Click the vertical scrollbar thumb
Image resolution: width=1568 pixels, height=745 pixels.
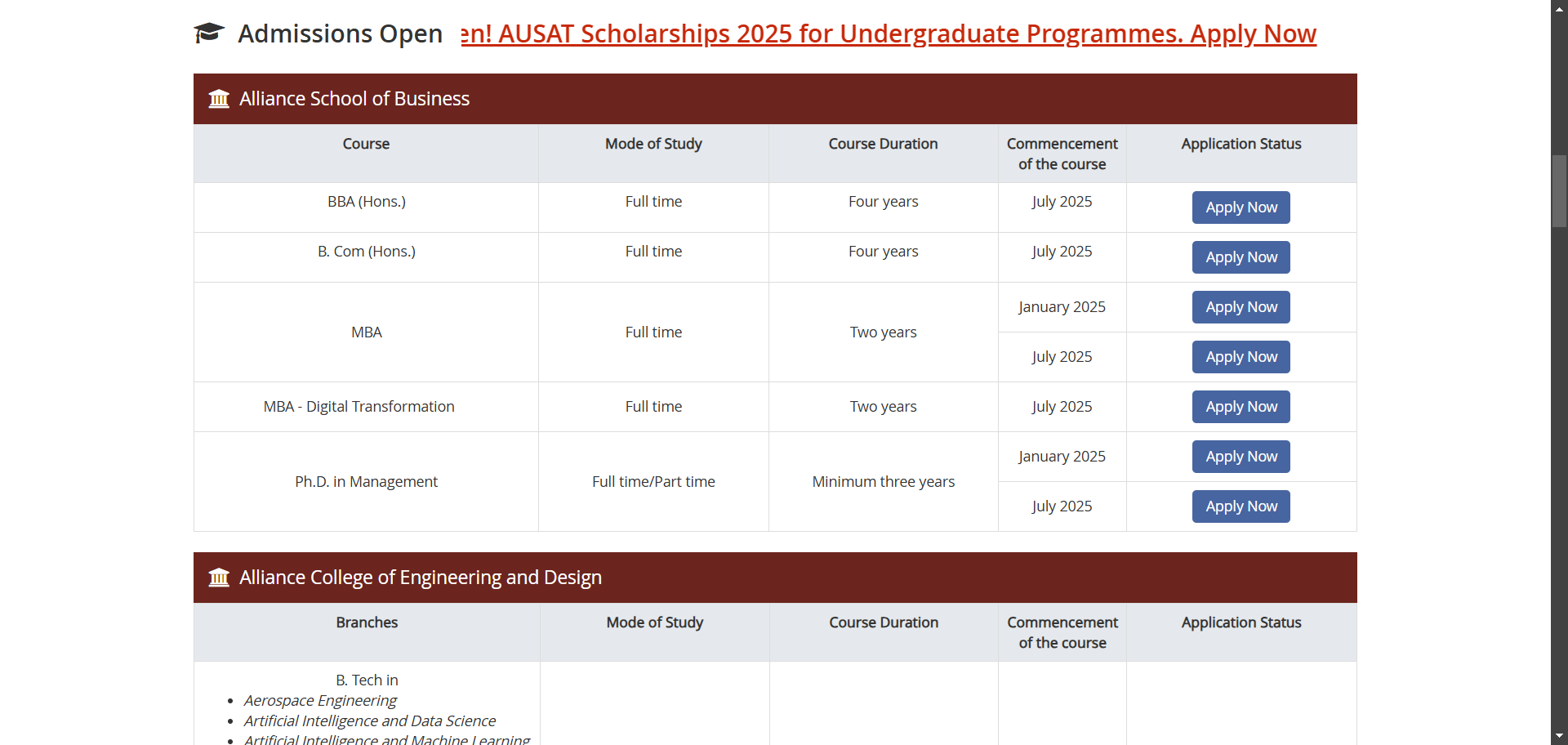point(1559,190)
